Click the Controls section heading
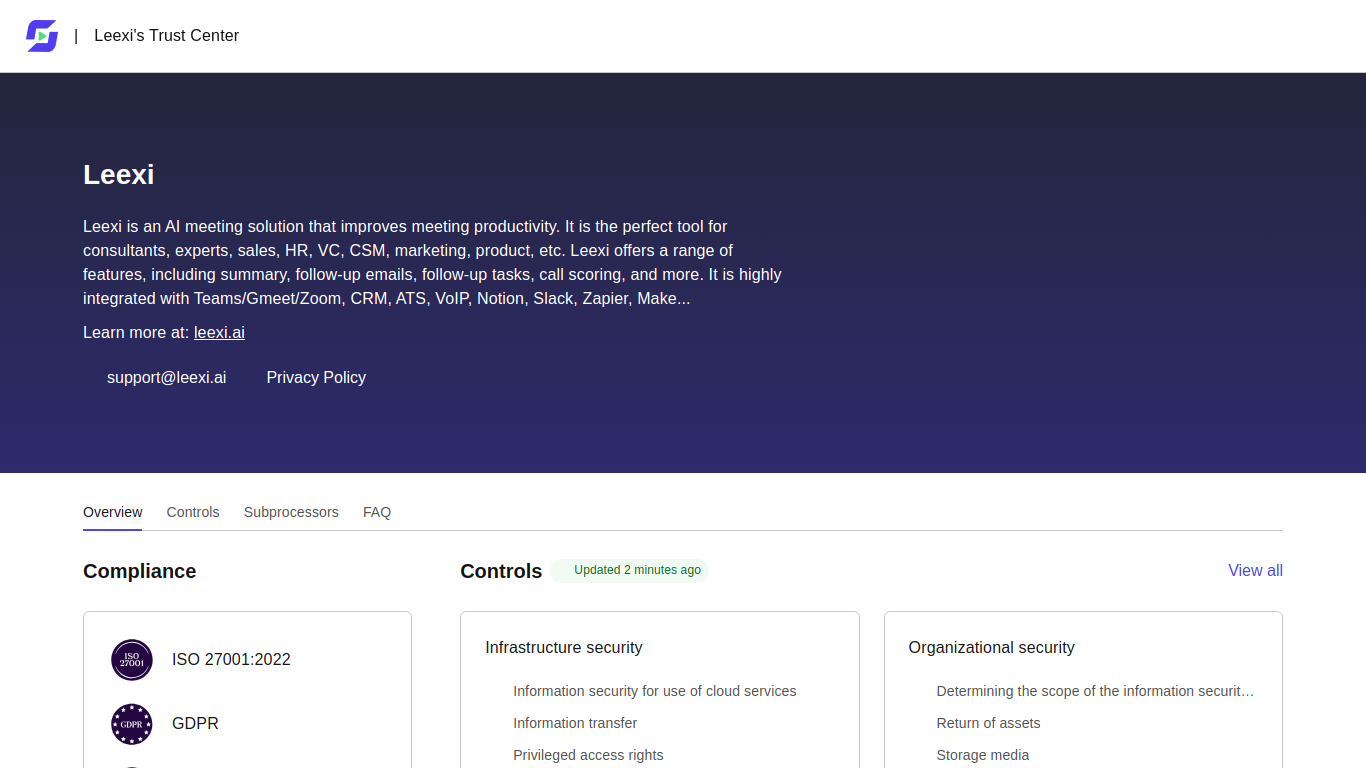This screenshot has height=768, width=1366. [x=501, y=571]
